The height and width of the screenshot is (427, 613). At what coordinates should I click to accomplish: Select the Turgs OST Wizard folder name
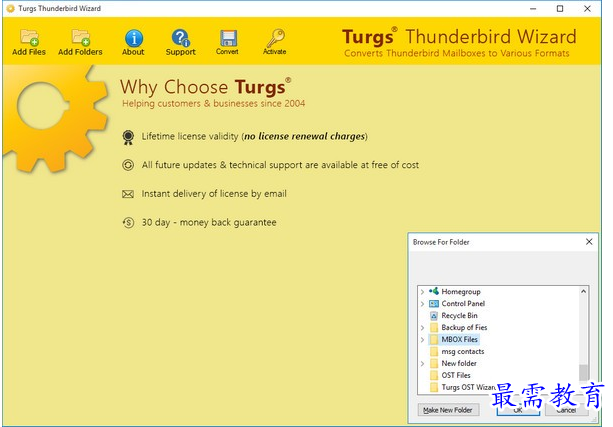(468, 387)
